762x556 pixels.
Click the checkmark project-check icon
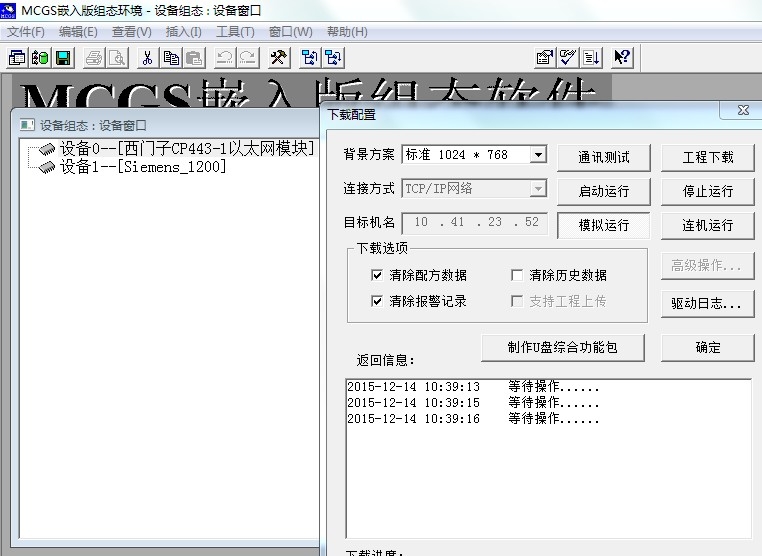tap(568, 58)
